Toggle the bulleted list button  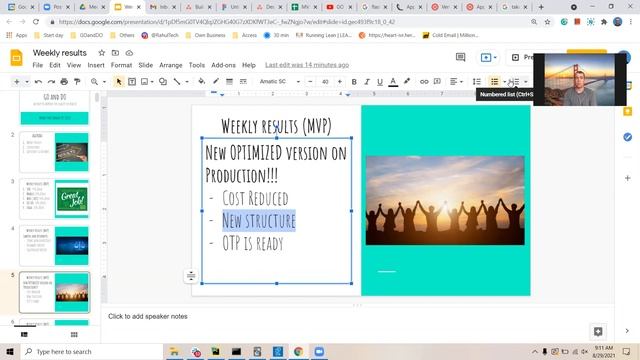click(494, 82)
